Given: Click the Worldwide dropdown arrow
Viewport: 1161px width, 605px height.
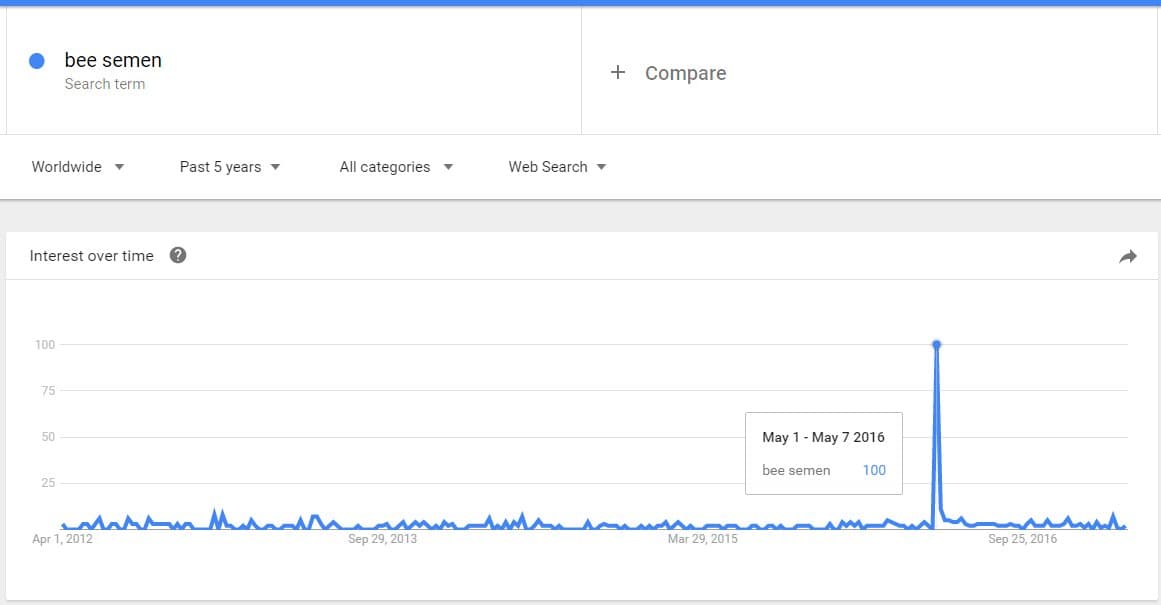Looking at the screenshot, I should [119, 167].
